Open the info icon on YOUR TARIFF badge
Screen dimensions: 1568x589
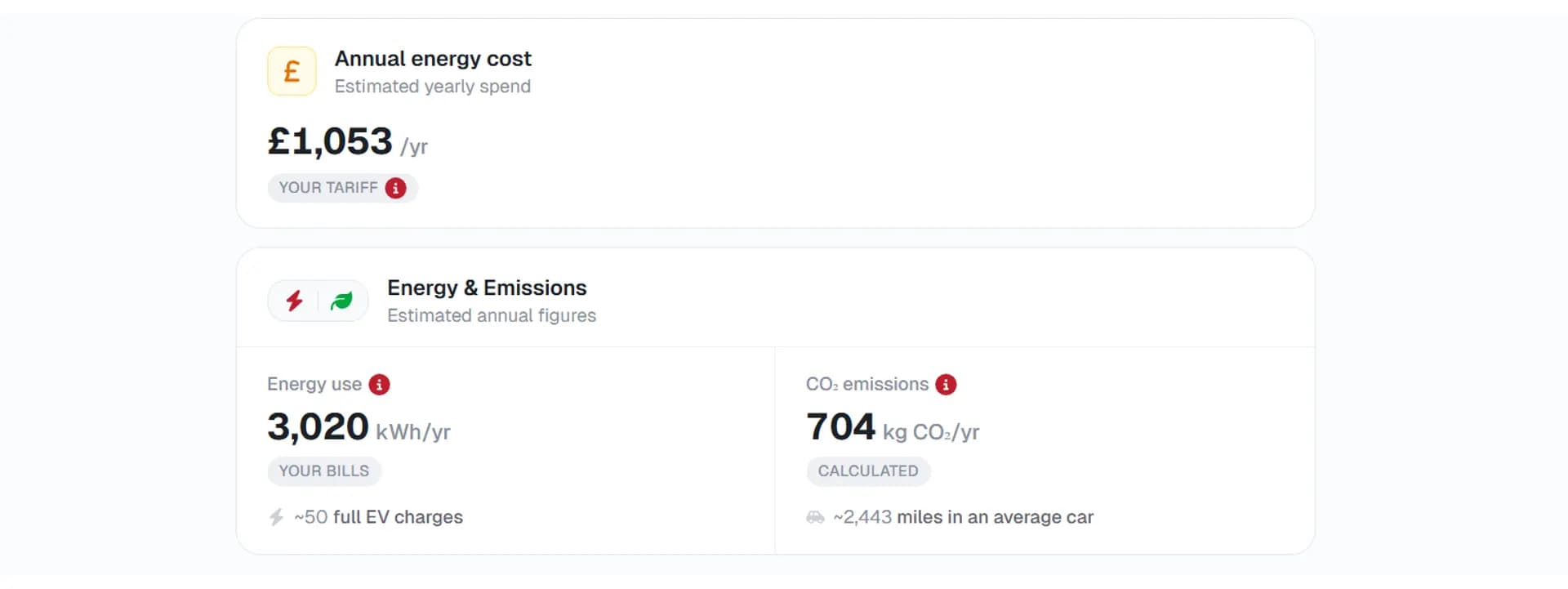[396, 188]
